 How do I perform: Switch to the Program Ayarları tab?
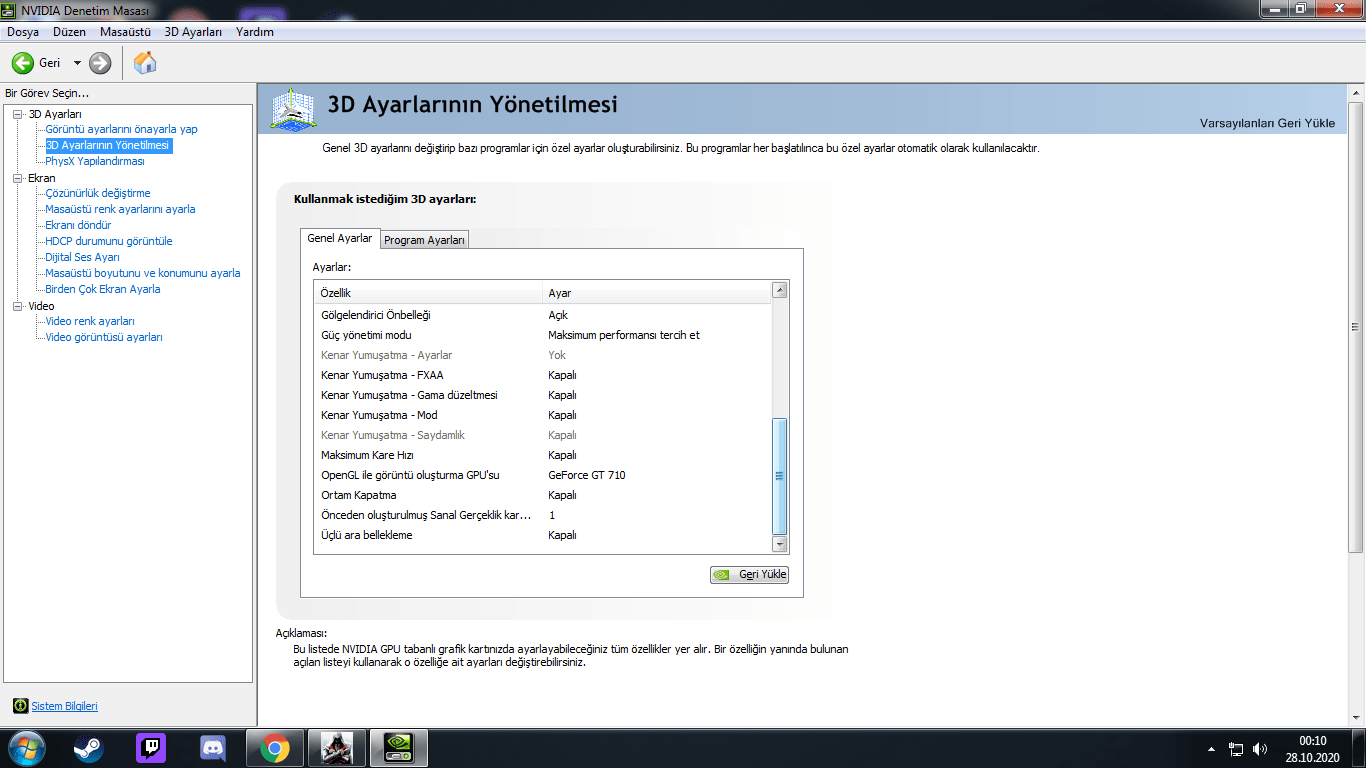click(425, 240)
